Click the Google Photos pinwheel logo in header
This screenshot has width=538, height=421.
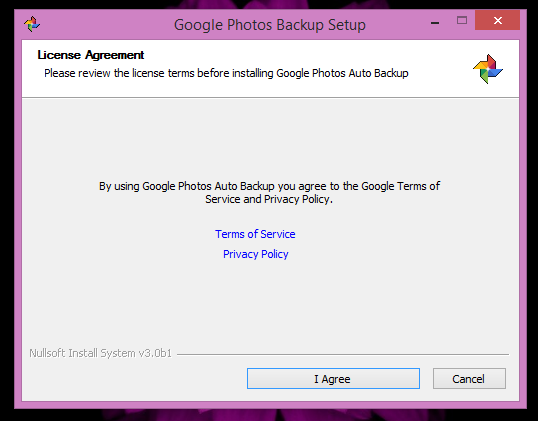[x=488, y=69]
